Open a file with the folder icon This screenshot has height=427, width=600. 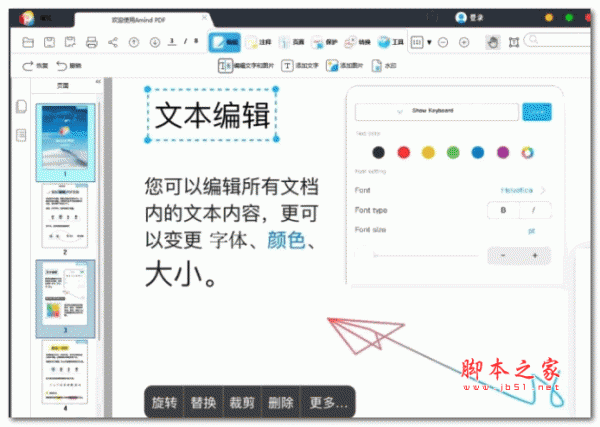[28, 42]
